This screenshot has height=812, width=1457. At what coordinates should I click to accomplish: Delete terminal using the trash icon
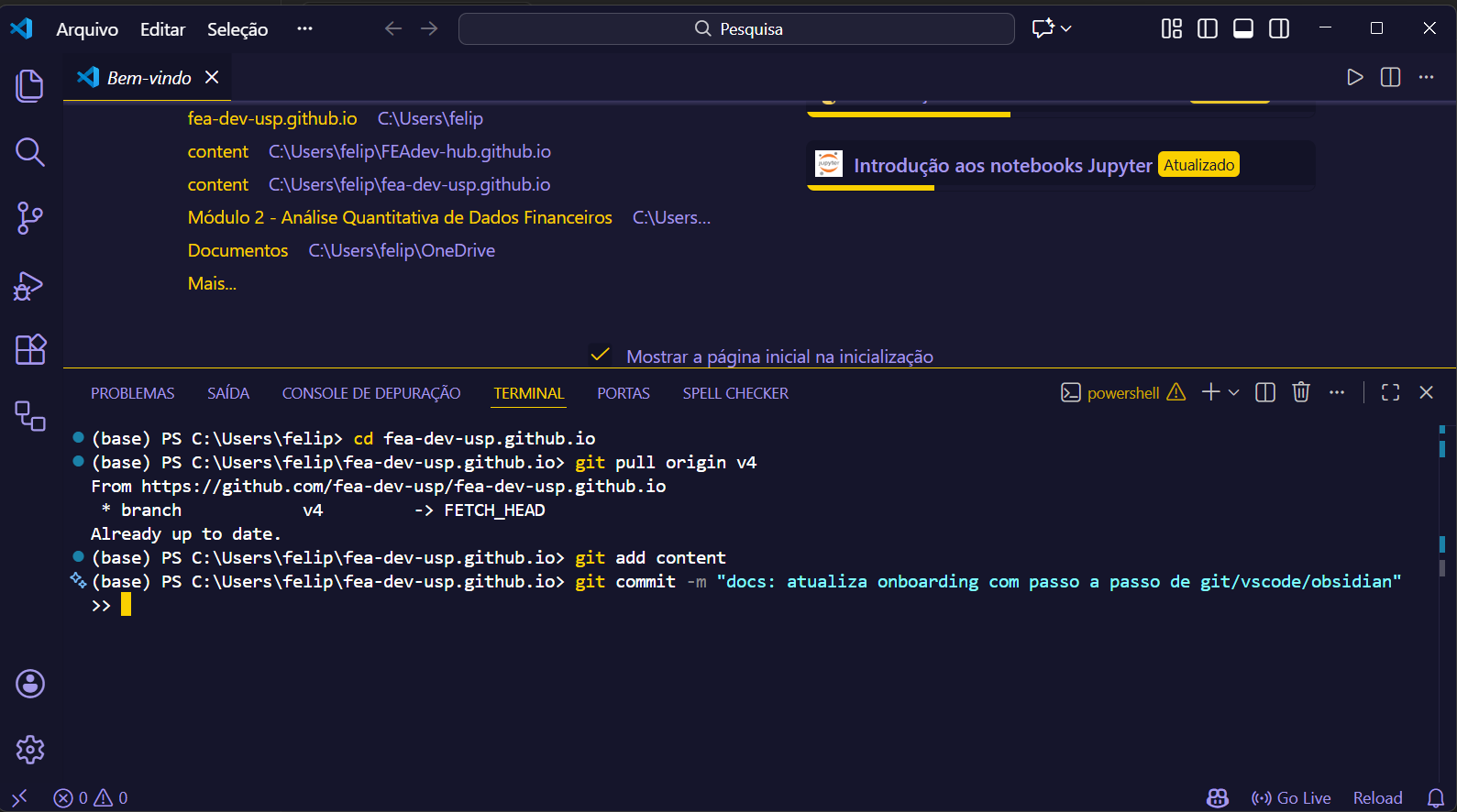coord(1300,392)
